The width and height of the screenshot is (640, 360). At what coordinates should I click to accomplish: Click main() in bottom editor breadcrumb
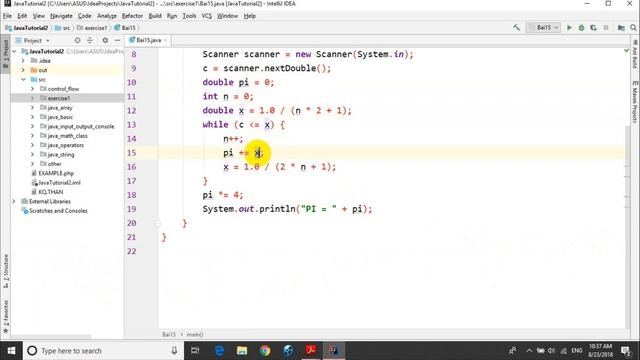[x=195, y=334]
